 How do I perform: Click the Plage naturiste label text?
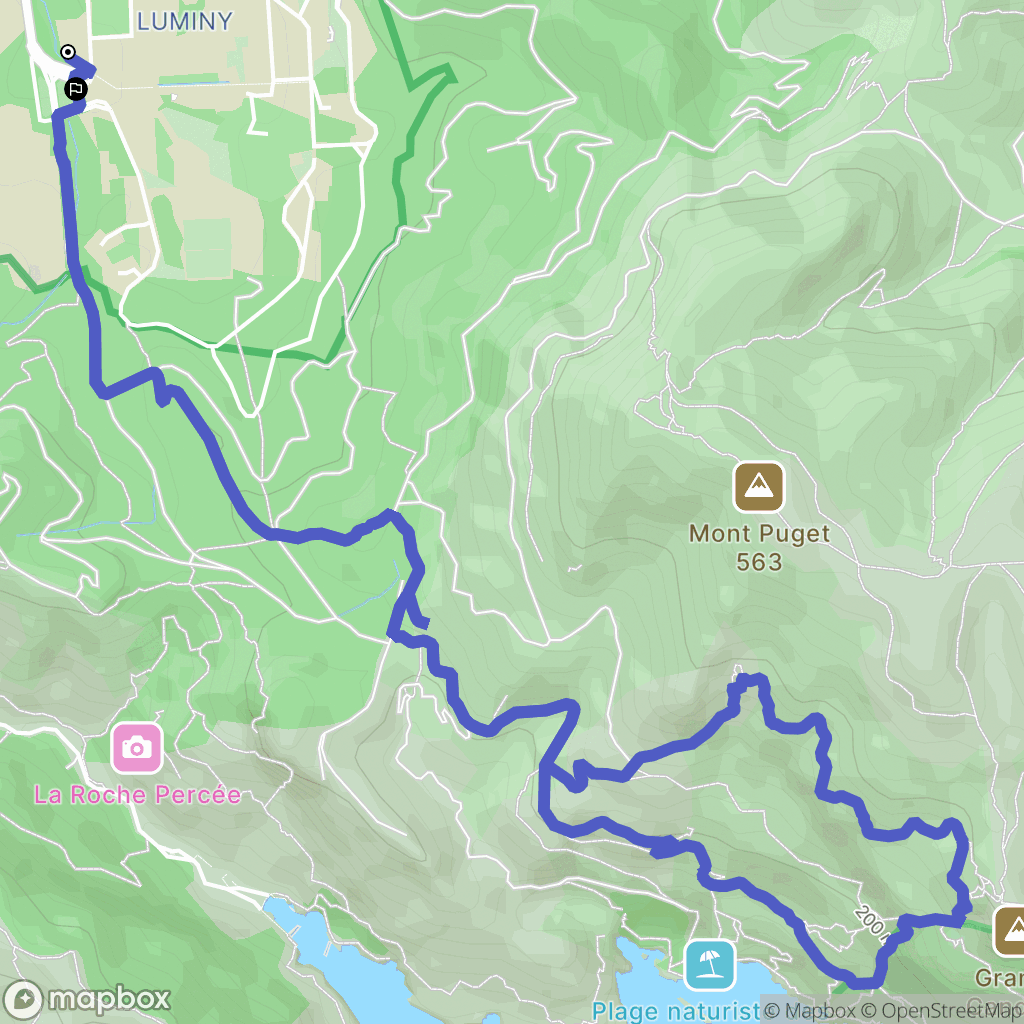(x=676, y=1011)
